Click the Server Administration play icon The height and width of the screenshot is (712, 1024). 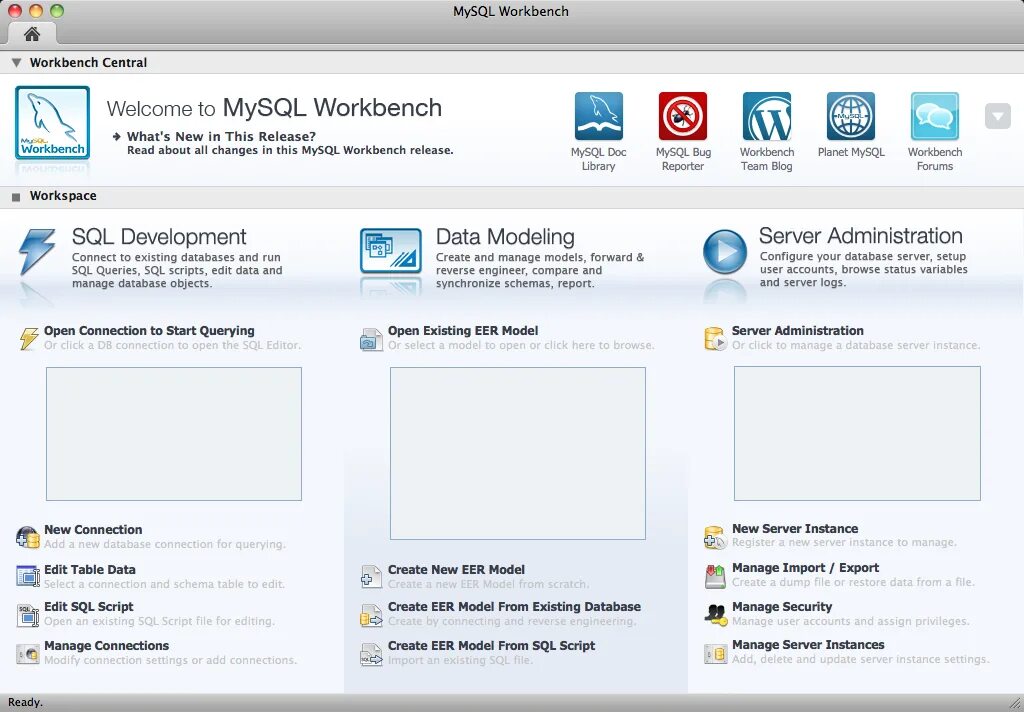[x=725, y=251]
